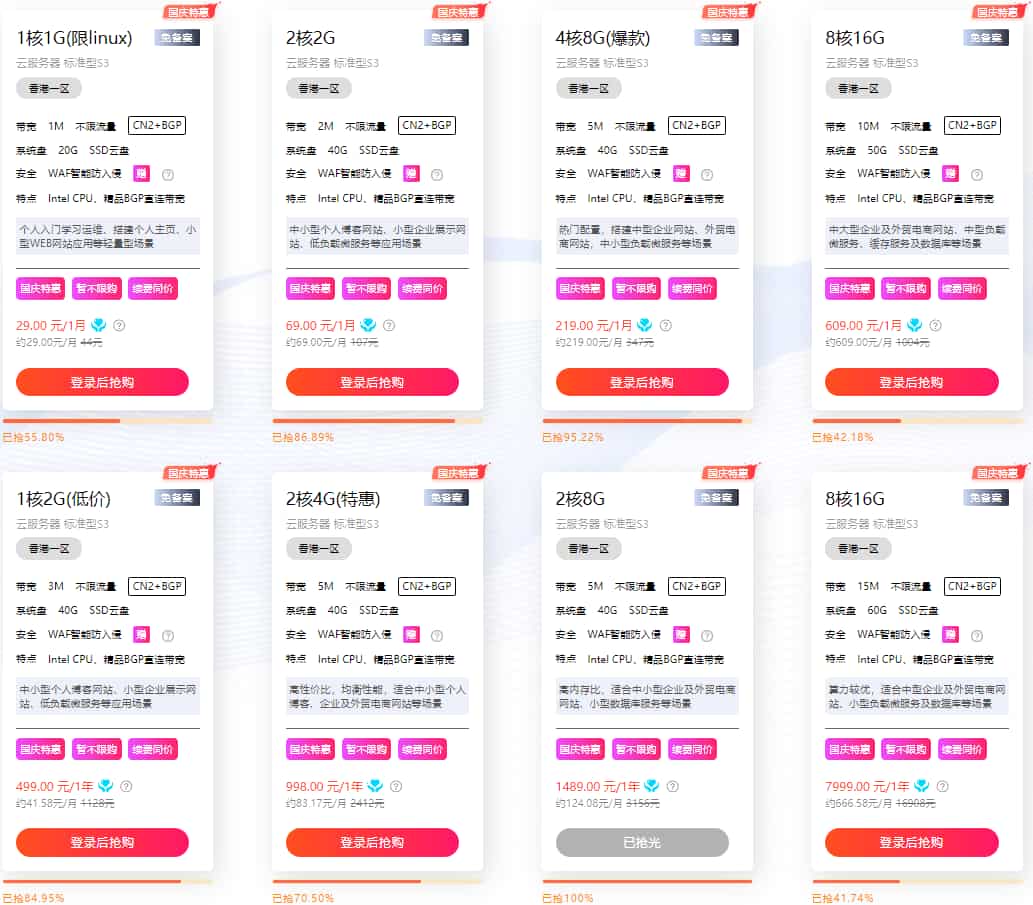Click 登录后抢购 button on the 4核8G(爆款) card
The image size is (1033, 905).
642,382
